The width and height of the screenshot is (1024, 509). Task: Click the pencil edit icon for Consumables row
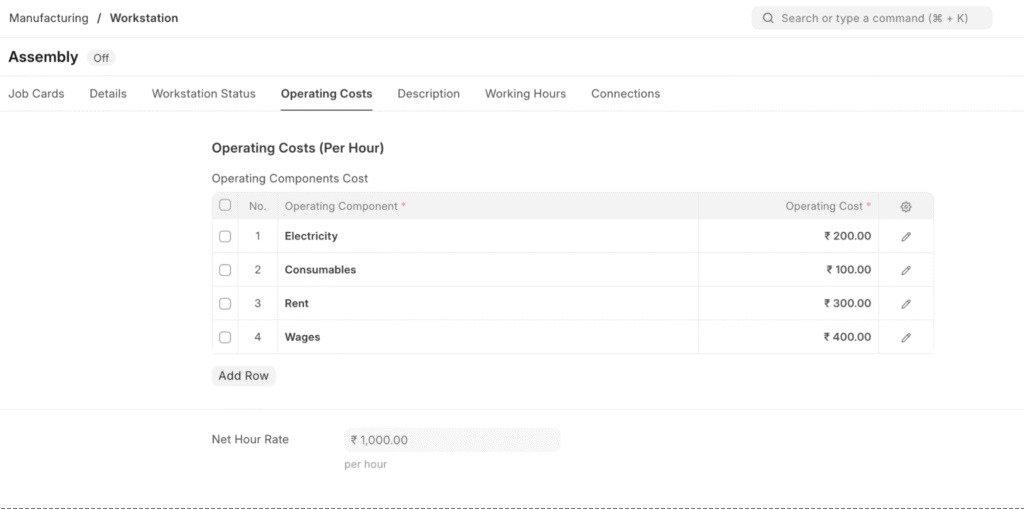click(905, 270)
